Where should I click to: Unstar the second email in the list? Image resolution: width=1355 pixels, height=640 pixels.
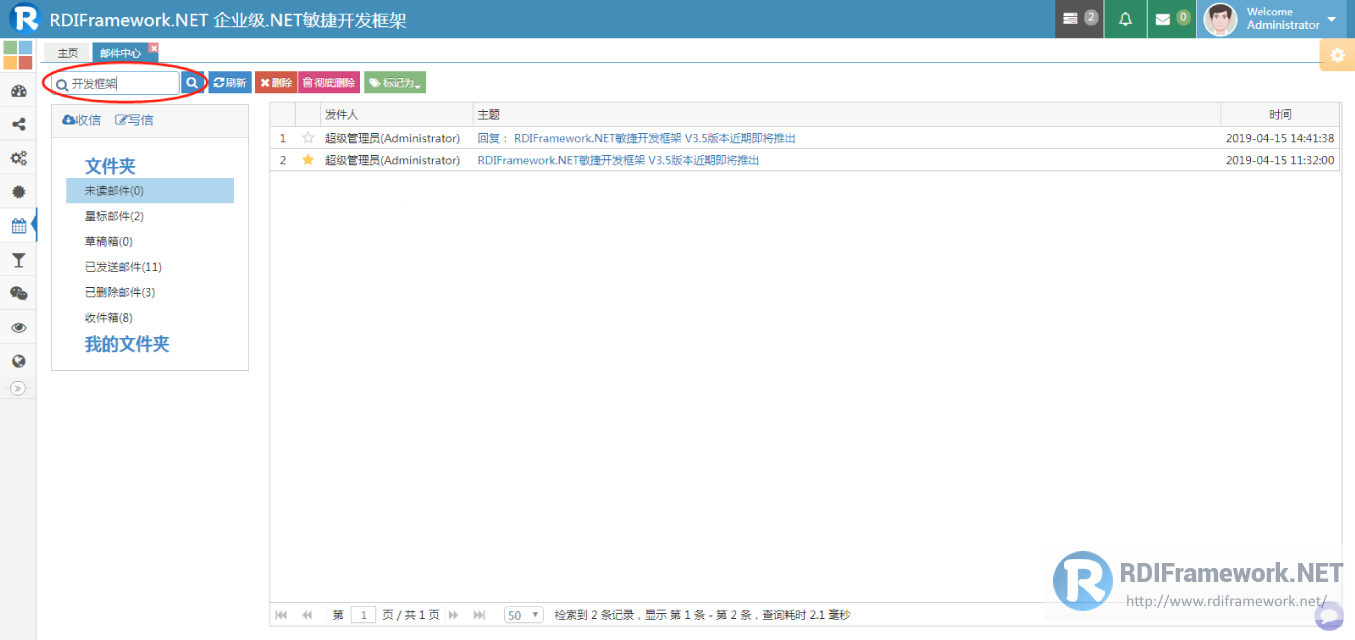(x=308, y=160)
